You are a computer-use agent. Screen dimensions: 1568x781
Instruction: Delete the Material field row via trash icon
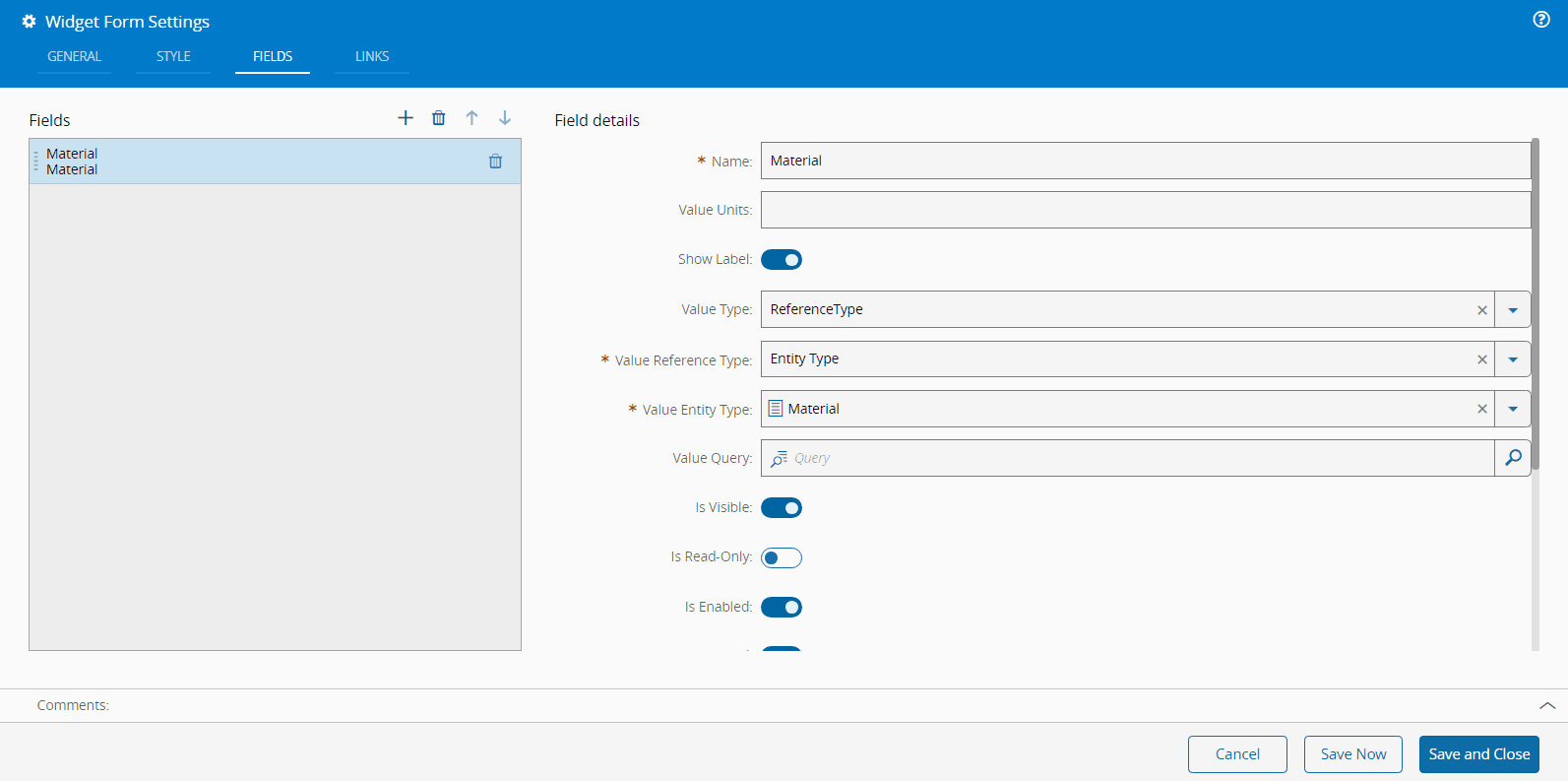coord(495,162)
